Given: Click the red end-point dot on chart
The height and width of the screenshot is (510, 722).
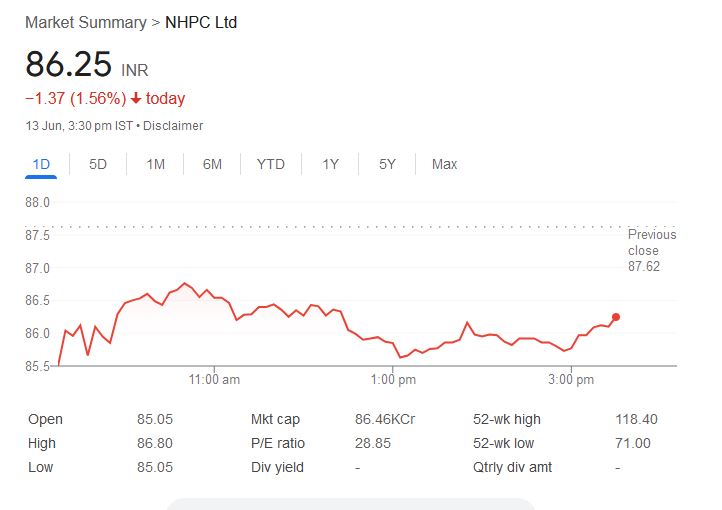Looking at the screenshot, I should coord(616,317).
